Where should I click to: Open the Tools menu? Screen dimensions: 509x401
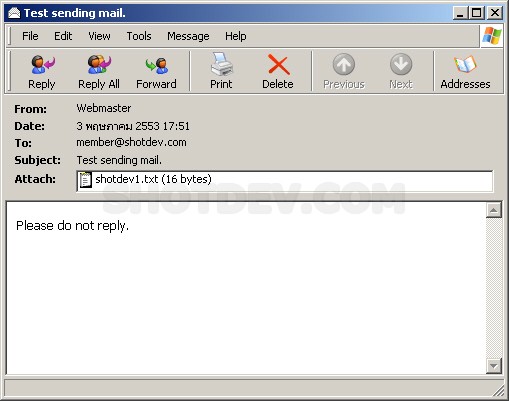tap(139, 36)
